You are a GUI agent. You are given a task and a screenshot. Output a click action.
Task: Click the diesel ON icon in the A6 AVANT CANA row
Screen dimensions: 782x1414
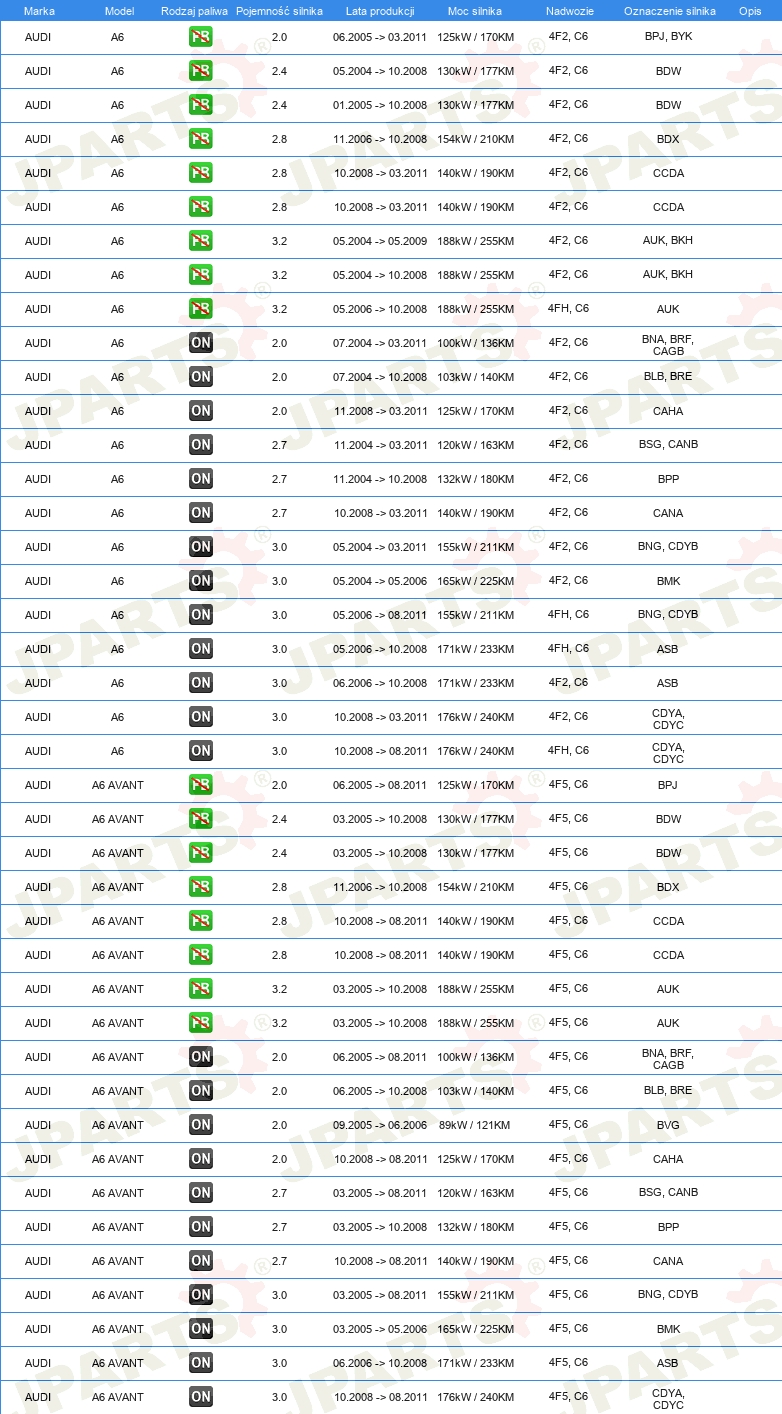tap(201, 1261)
